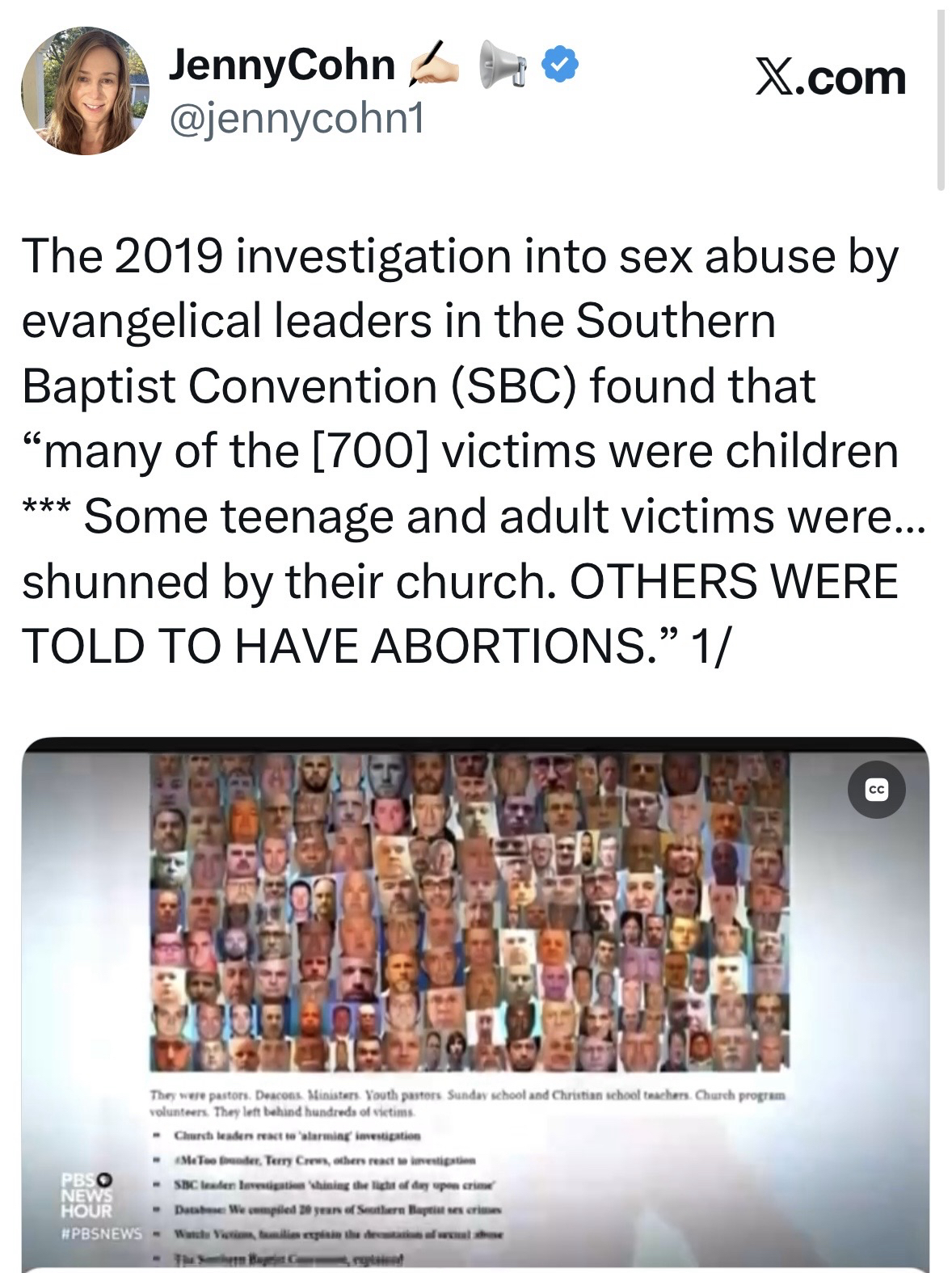
Task: Click the tweet text about the 2019 investigation
Action: pos(473,449)
